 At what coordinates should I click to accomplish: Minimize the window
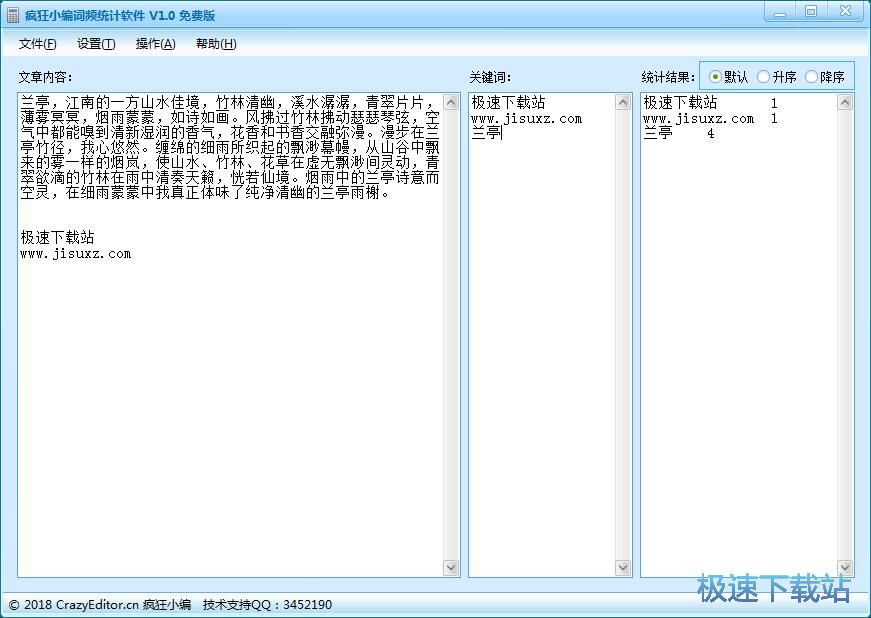pos(780,12)
